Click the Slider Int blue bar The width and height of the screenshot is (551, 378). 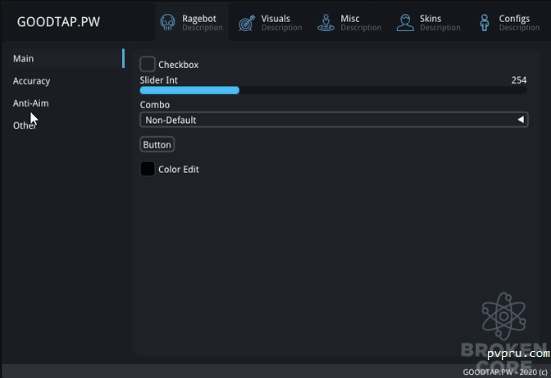click(x=189, y=90)
